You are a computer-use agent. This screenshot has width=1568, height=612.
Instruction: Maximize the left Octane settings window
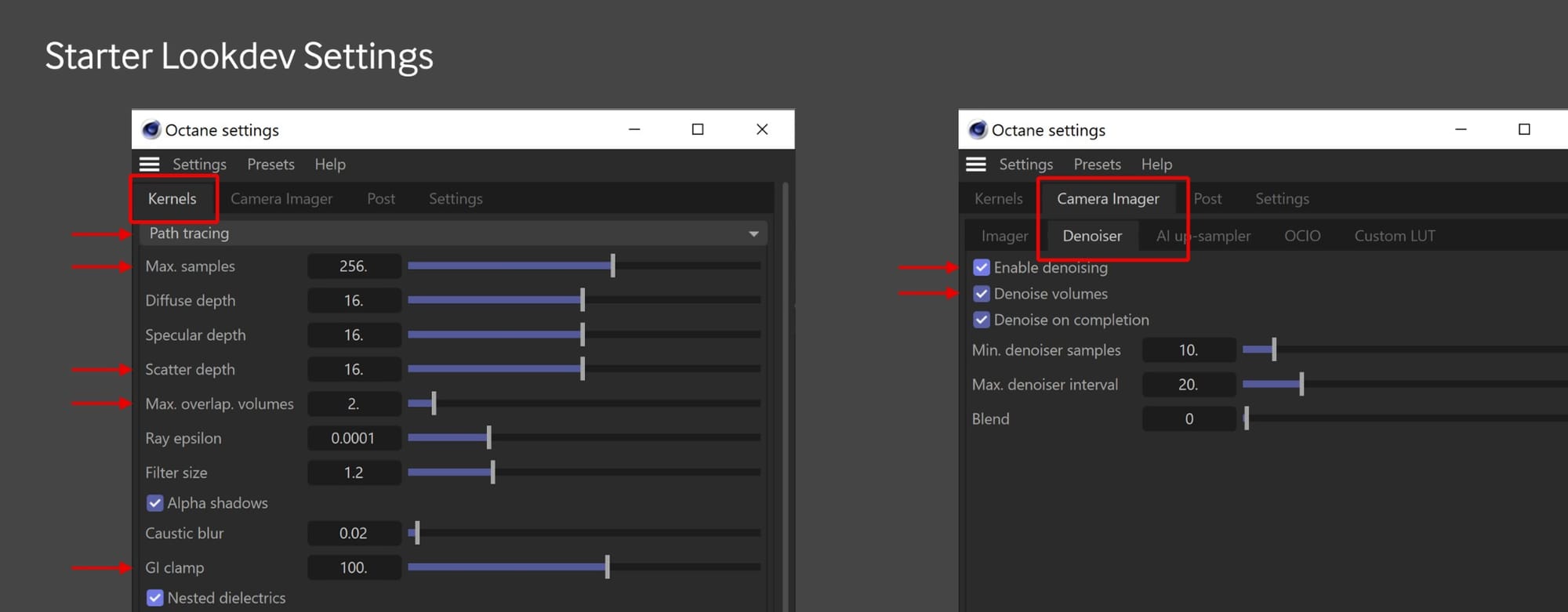coord(698,129)
